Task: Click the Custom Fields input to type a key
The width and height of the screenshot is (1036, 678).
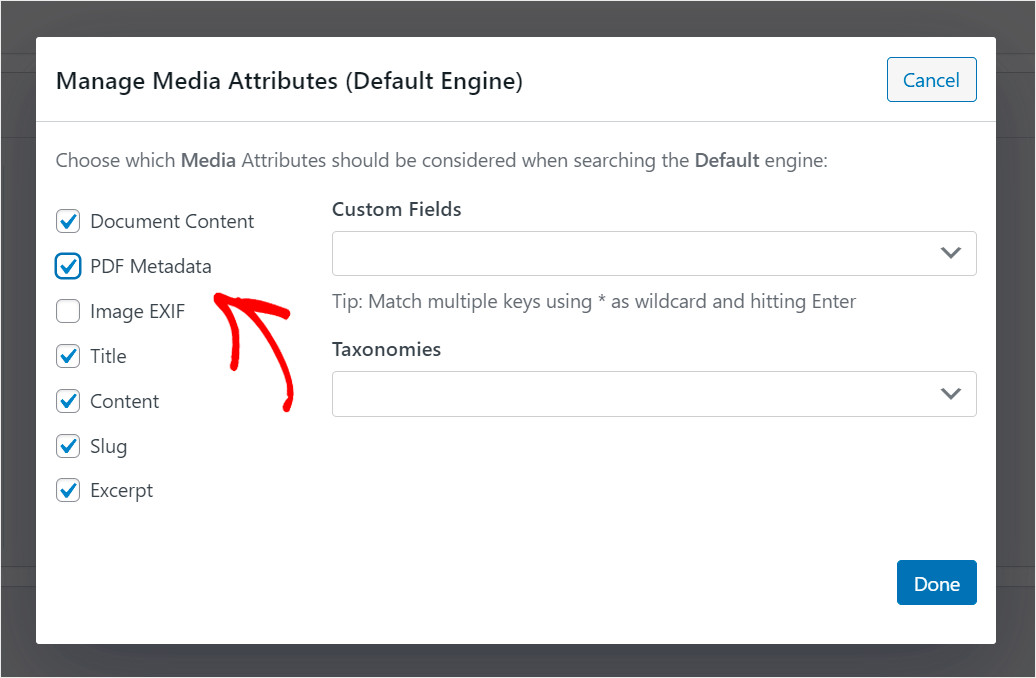Action: pos(600,253)
